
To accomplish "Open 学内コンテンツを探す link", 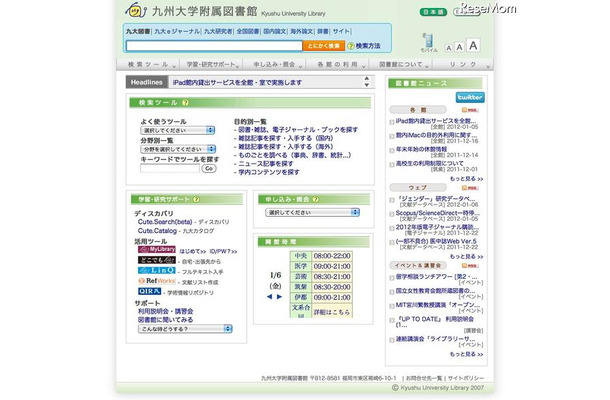I will coord(269,172).
